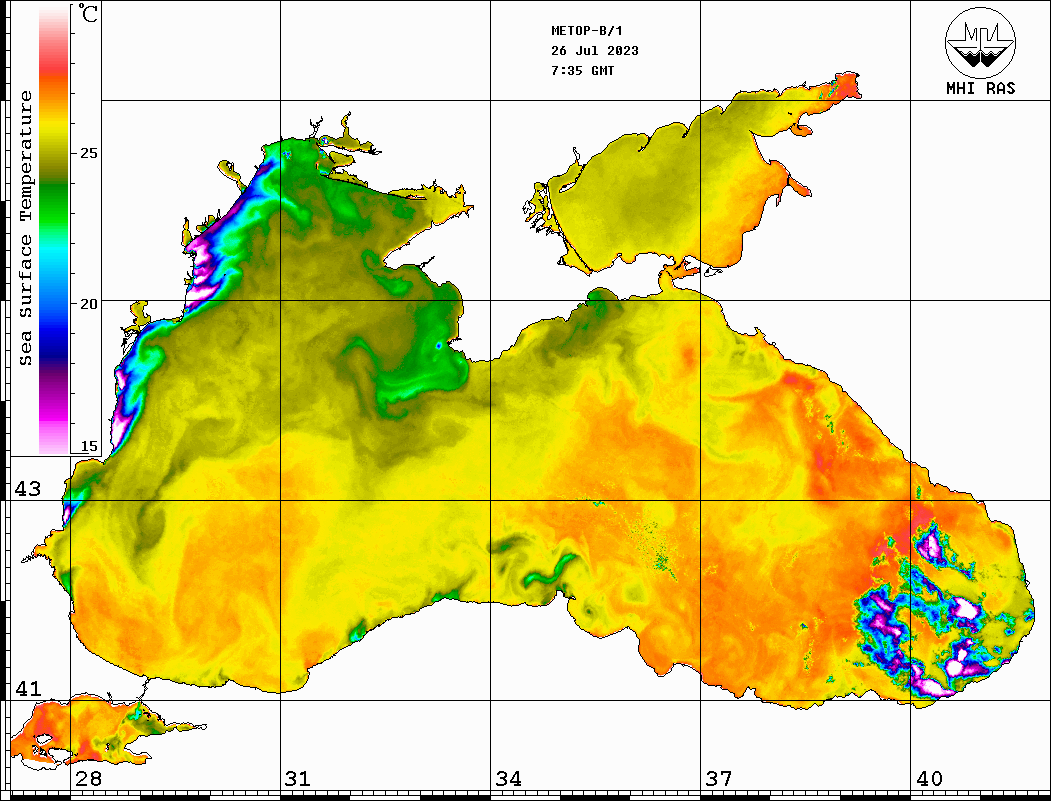Screen dimensions: 1051x801
Task: Click the METOP-B/1 satellite label
Action: point(587,31)
